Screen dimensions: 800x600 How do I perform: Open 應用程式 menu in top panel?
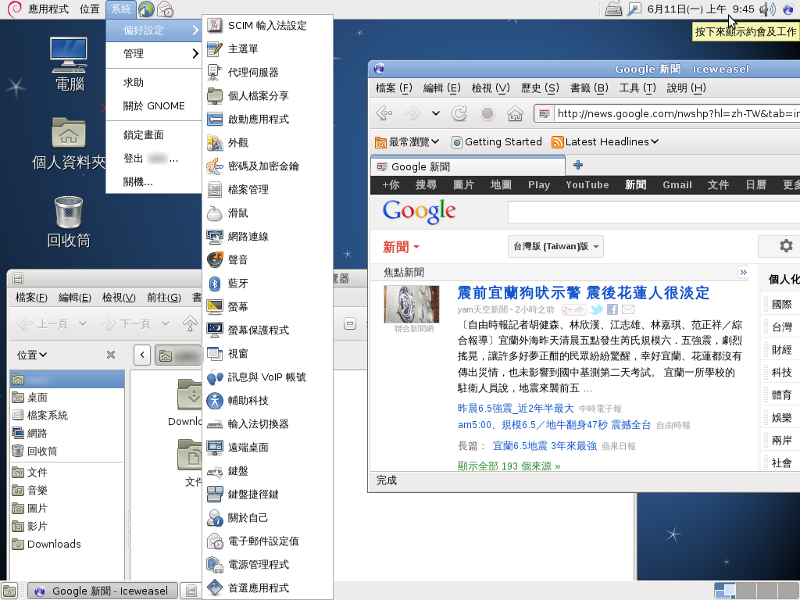pos(48,9)
